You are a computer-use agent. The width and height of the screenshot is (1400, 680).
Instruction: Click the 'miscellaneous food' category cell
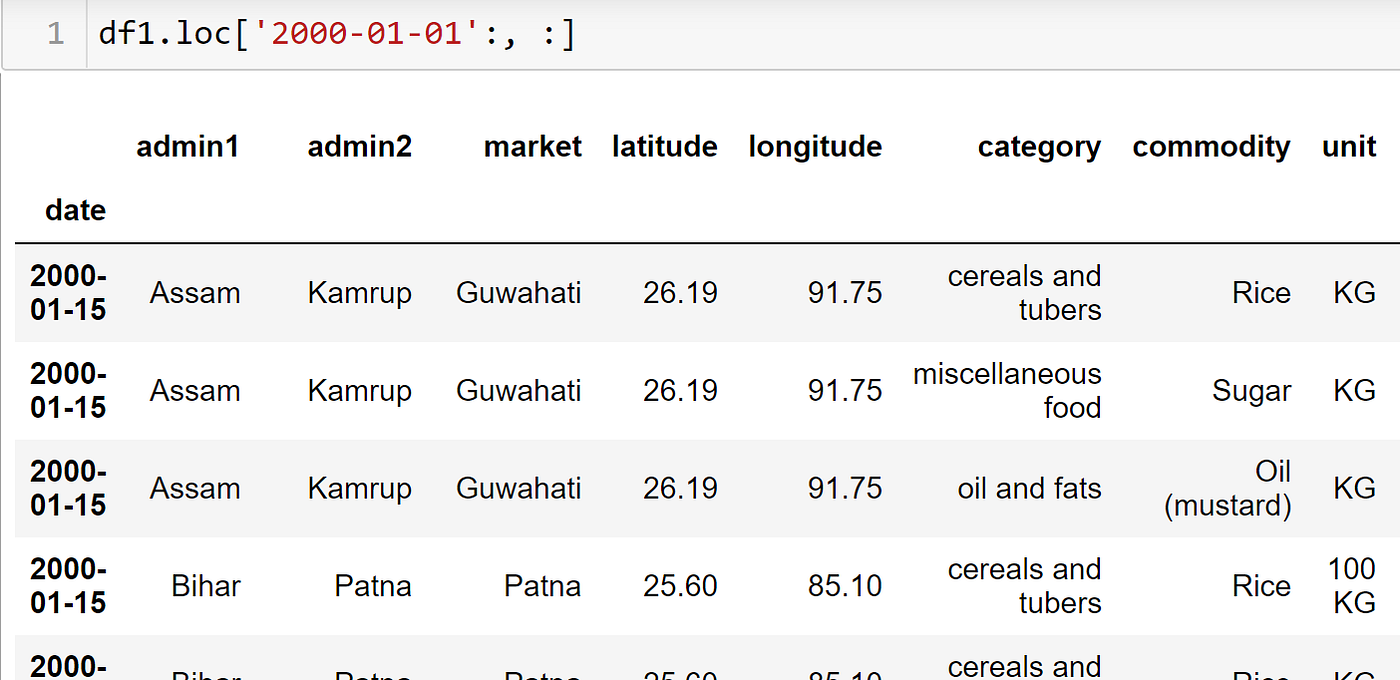[x=1007, y=391]
